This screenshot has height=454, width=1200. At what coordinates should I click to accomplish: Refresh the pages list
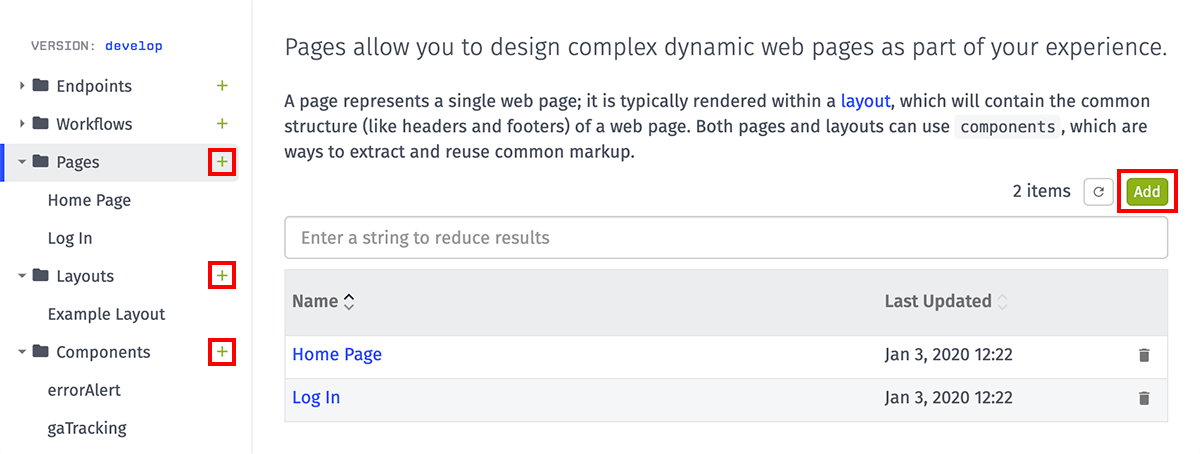click(1099, 192)
